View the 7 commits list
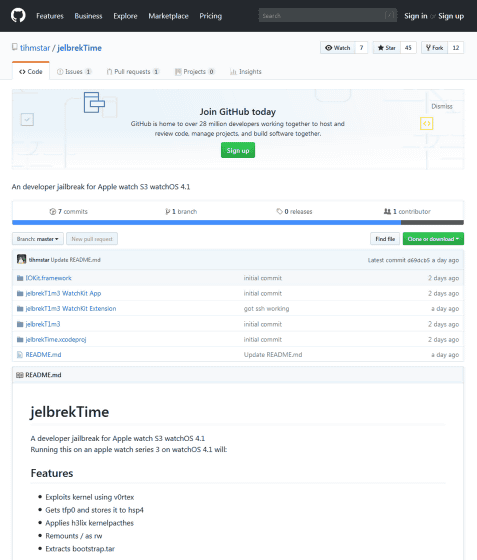477x560 pixels. 68,211
